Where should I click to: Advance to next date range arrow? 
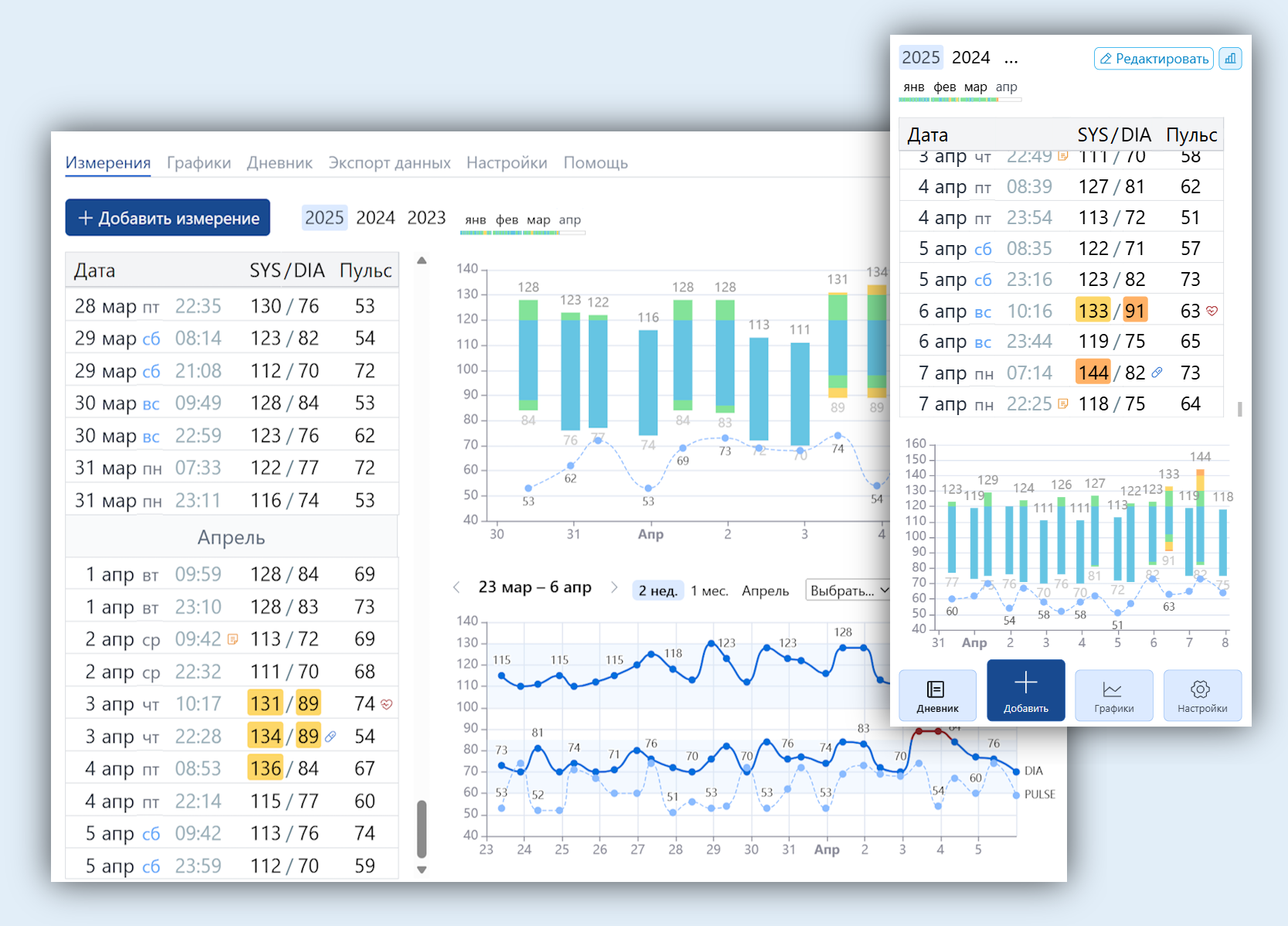[614, 587]
